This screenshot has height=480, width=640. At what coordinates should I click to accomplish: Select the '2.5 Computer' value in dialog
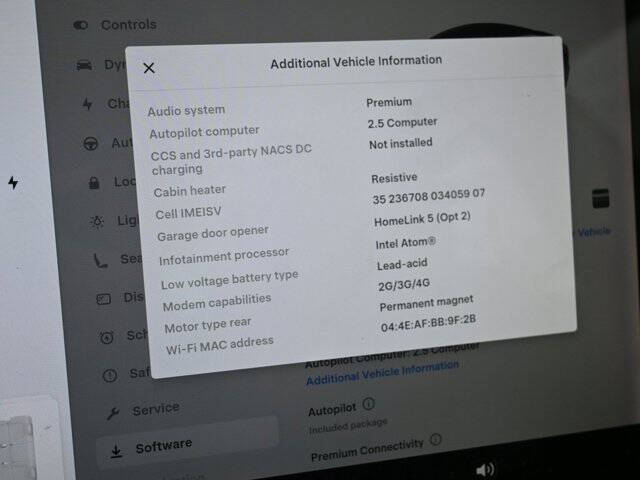point(402,122)
